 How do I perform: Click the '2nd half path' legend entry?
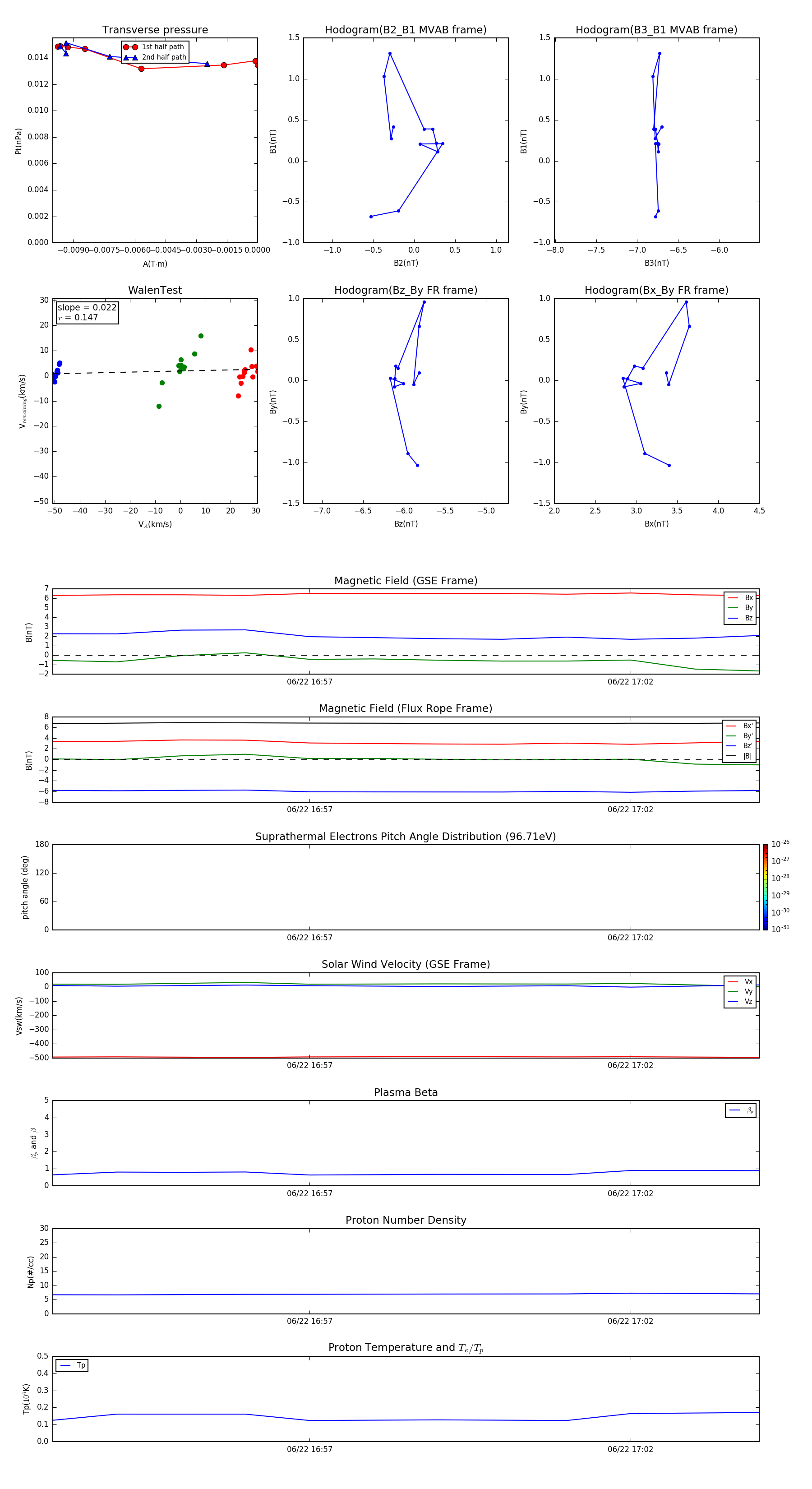click(x=155, y=57)
